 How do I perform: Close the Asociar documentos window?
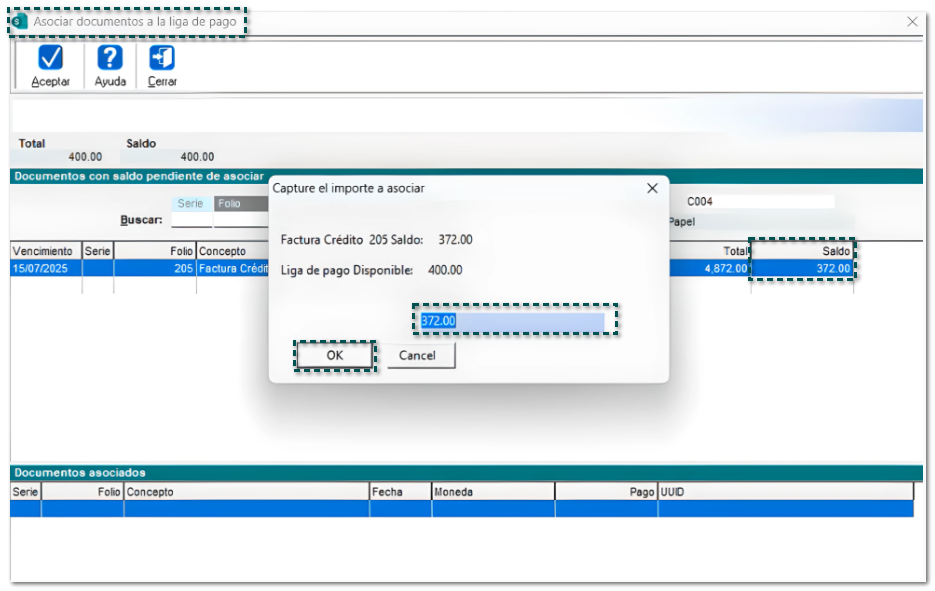click(912, 21)
